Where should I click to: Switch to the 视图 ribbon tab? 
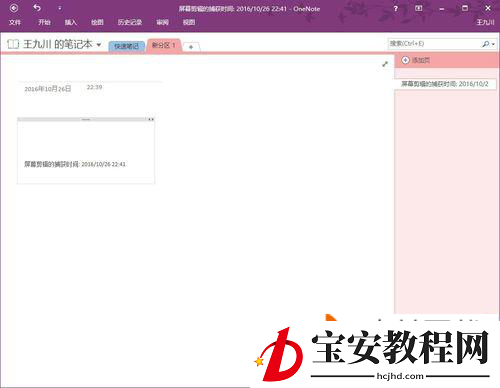[x=189, y=22]
